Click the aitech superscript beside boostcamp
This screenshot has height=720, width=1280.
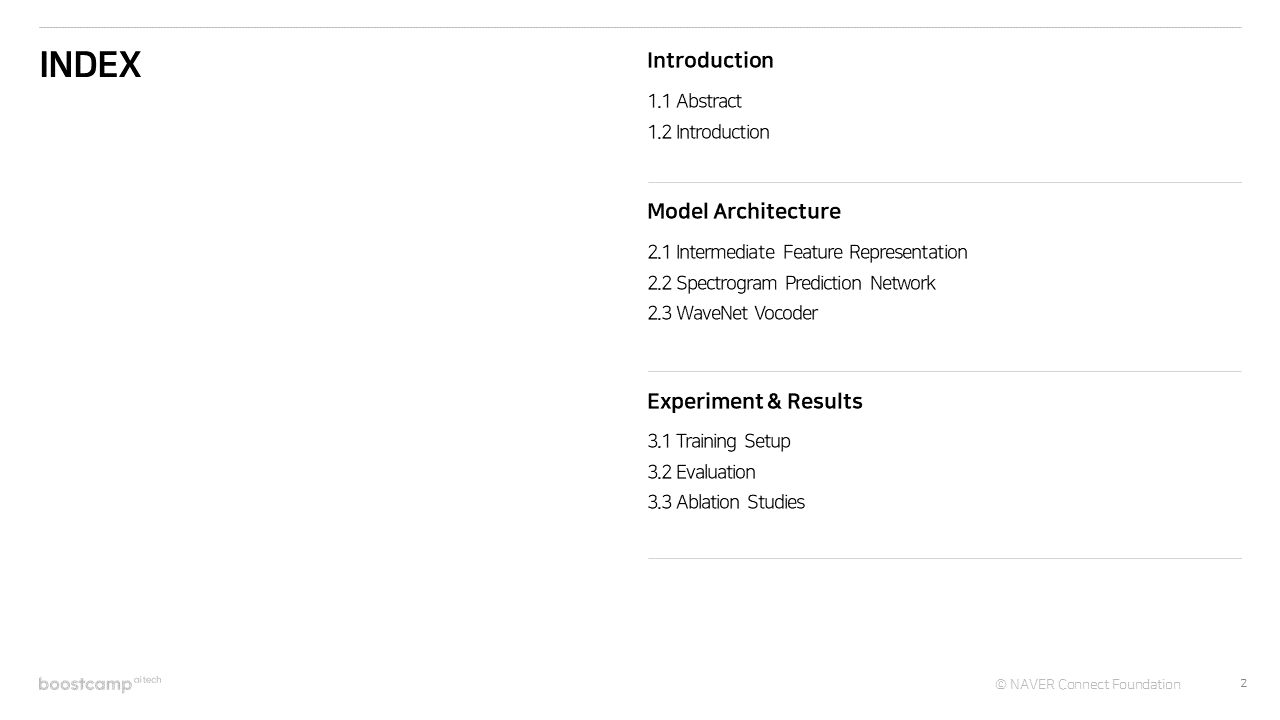pyautogui.click(x=147, y=680)
